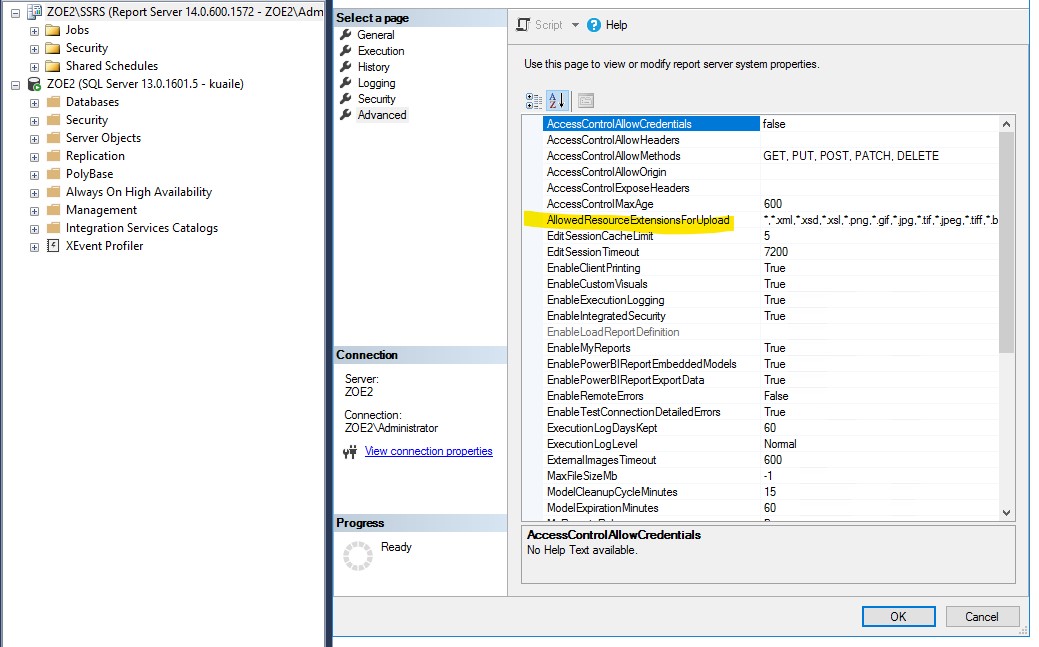Select the PolyBase node icon
This screenshot has width=1039, height=647.
point(56,173)
